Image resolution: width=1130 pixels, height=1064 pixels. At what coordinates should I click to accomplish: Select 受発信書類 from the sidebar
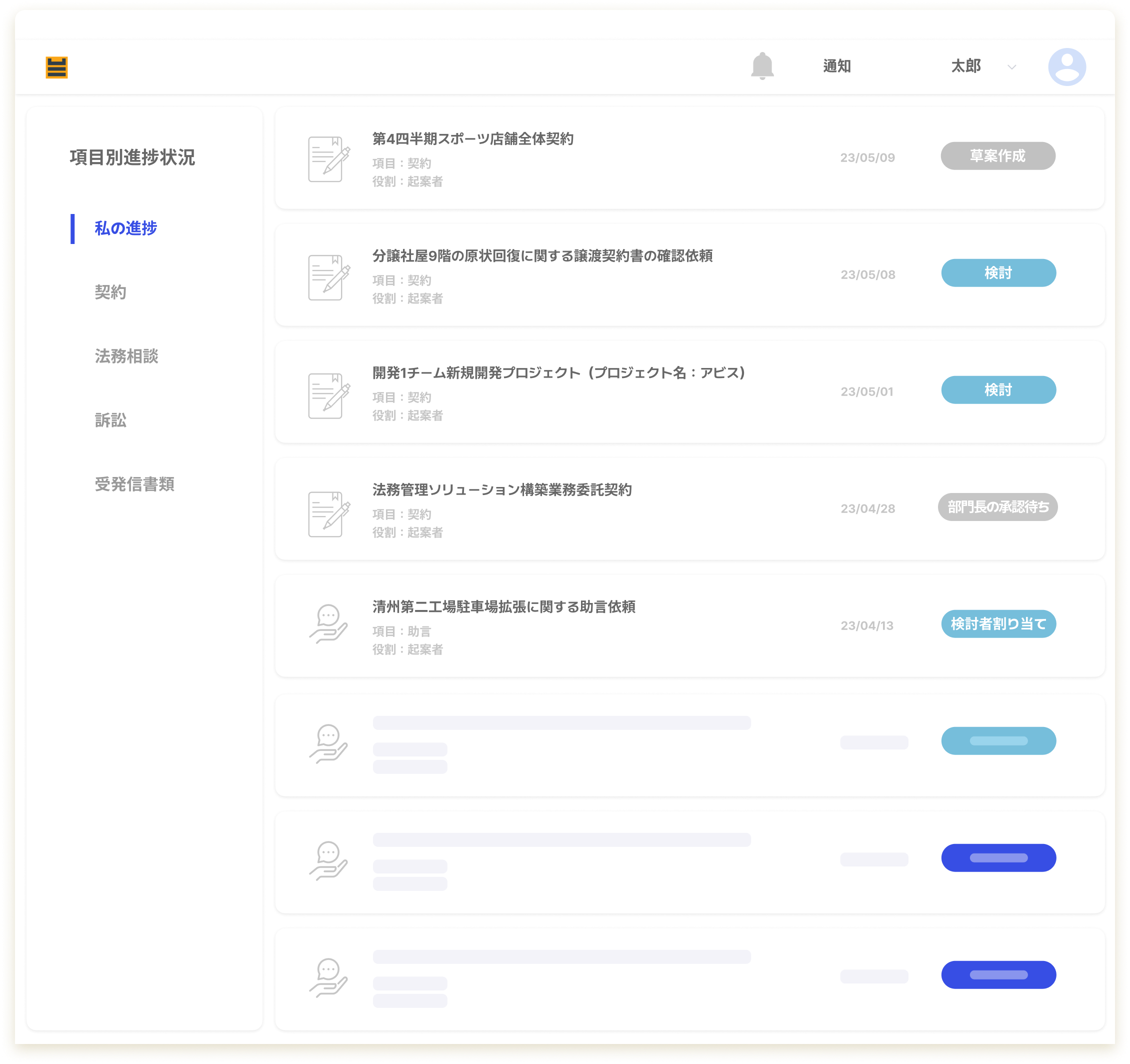tap(134, 485)
